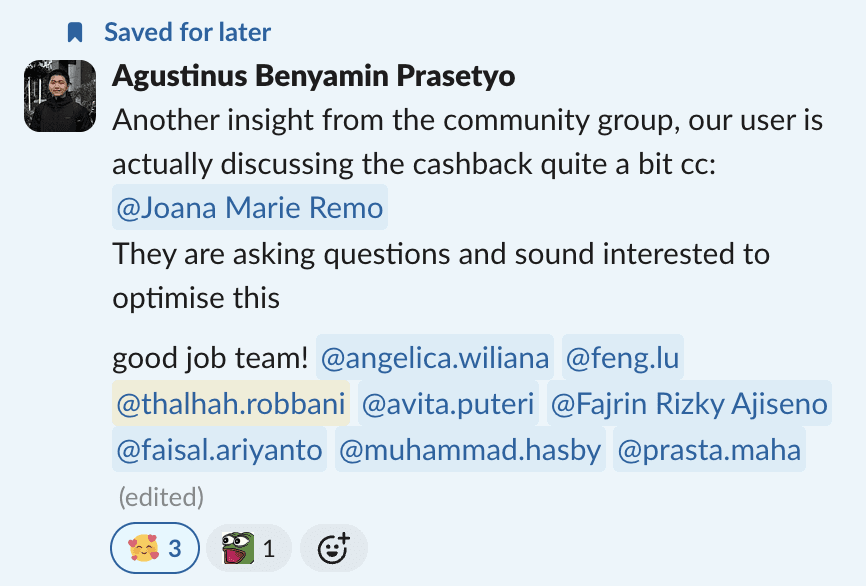
Task: Open the add reaction emoji picker
Action: tap(334, 548)
